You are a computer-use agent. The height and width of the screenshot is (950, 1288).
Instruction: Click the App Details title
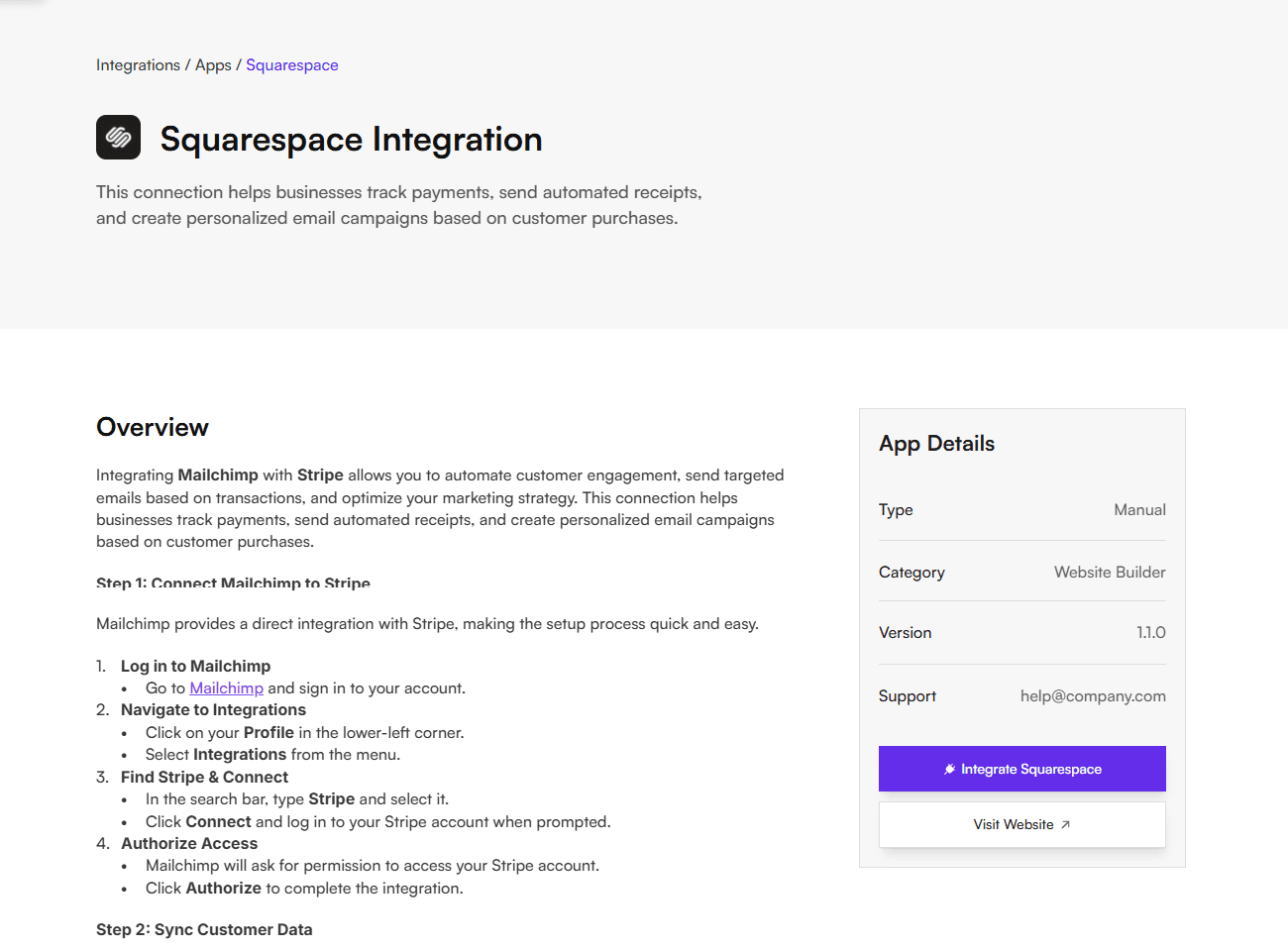936,444
